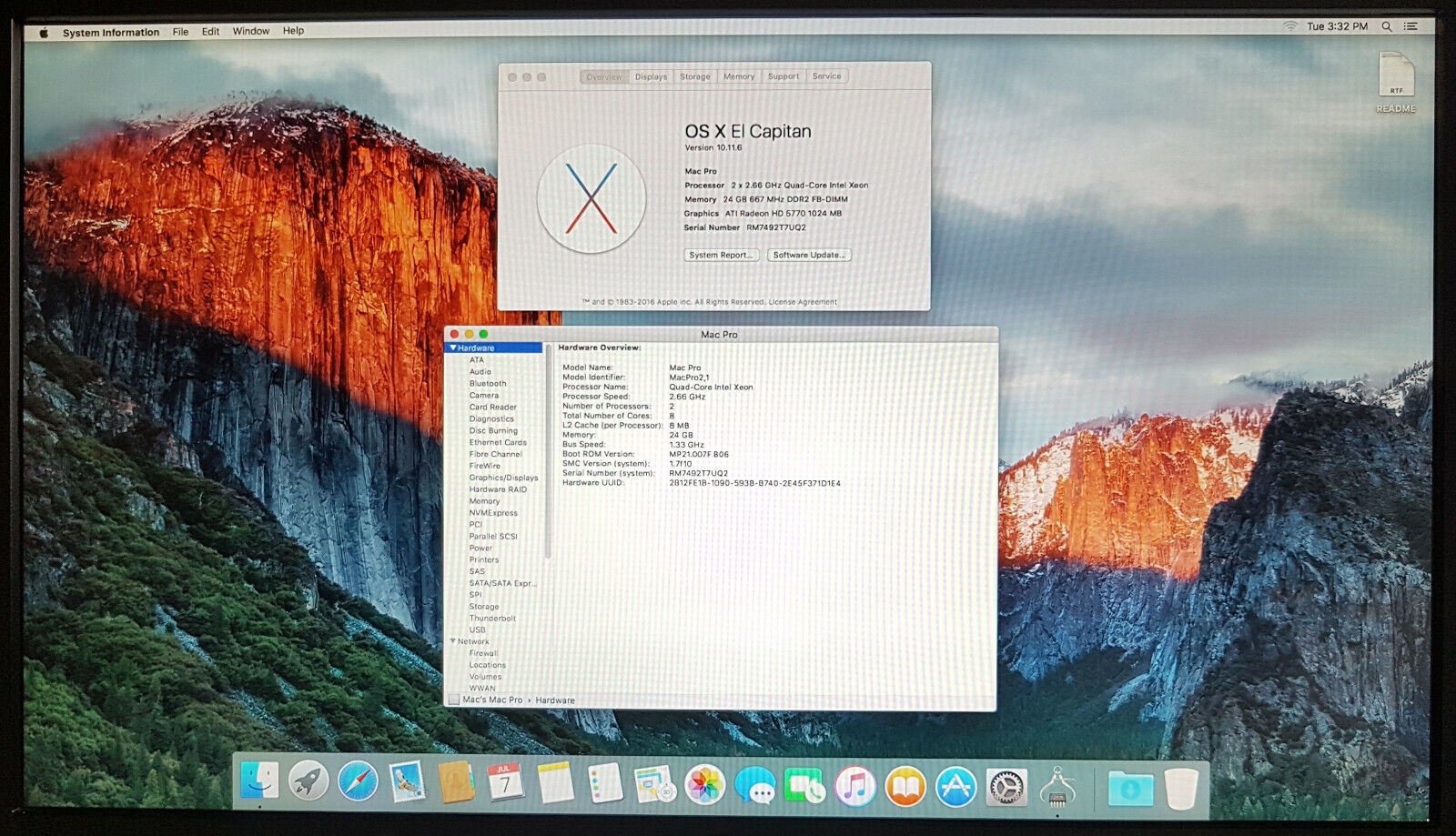Open Launchpad rocket icon in dock

308,781
